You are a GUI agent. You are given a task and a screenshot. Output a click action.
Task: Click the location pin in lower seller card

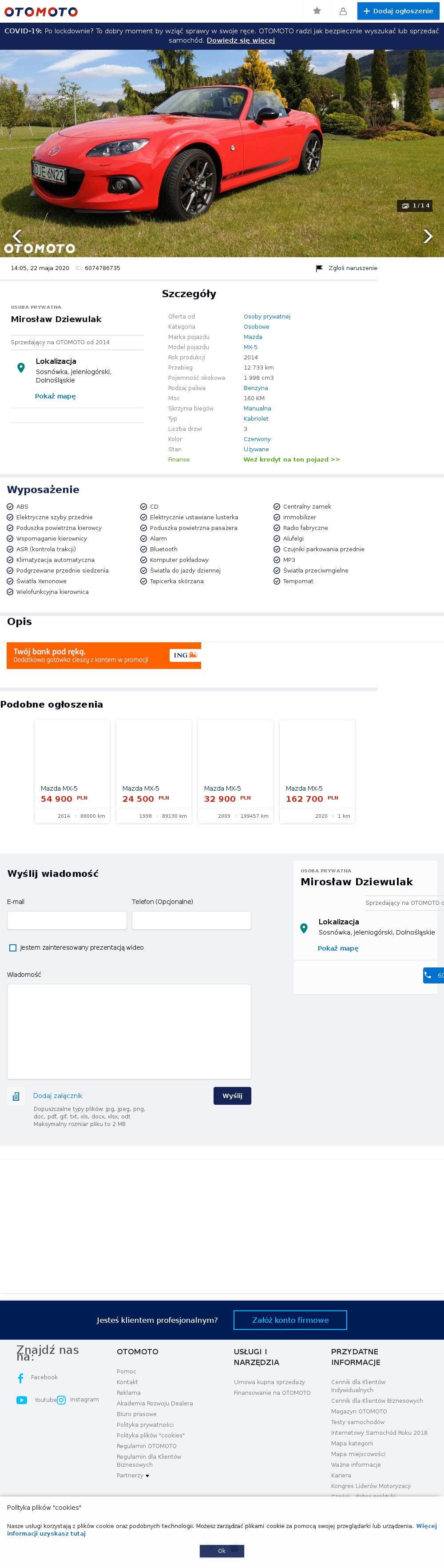pos(304,928)
